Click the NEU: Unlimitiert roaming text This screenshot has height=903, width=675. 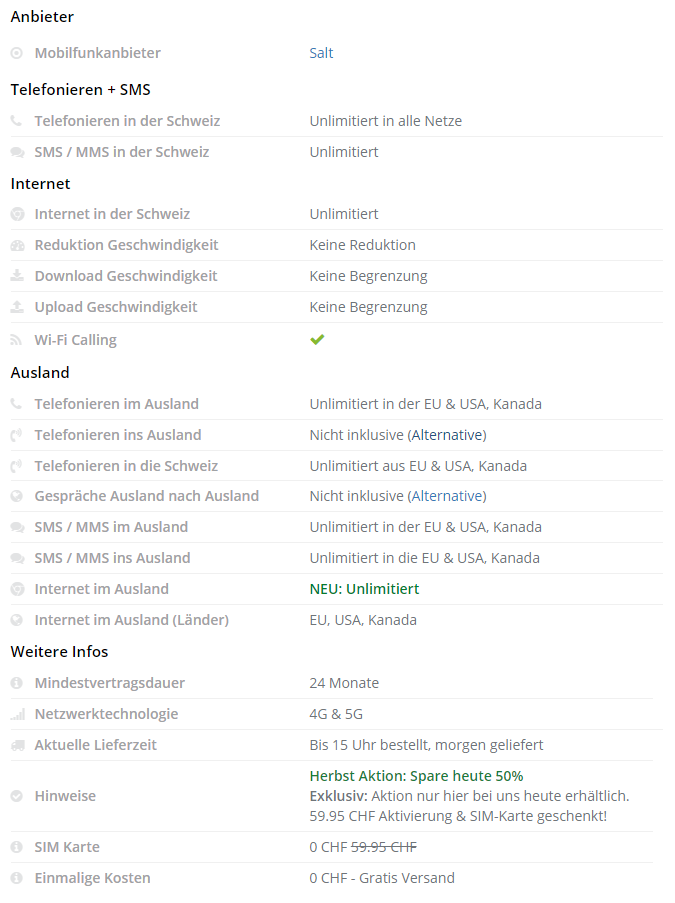[x=364, y=589]
